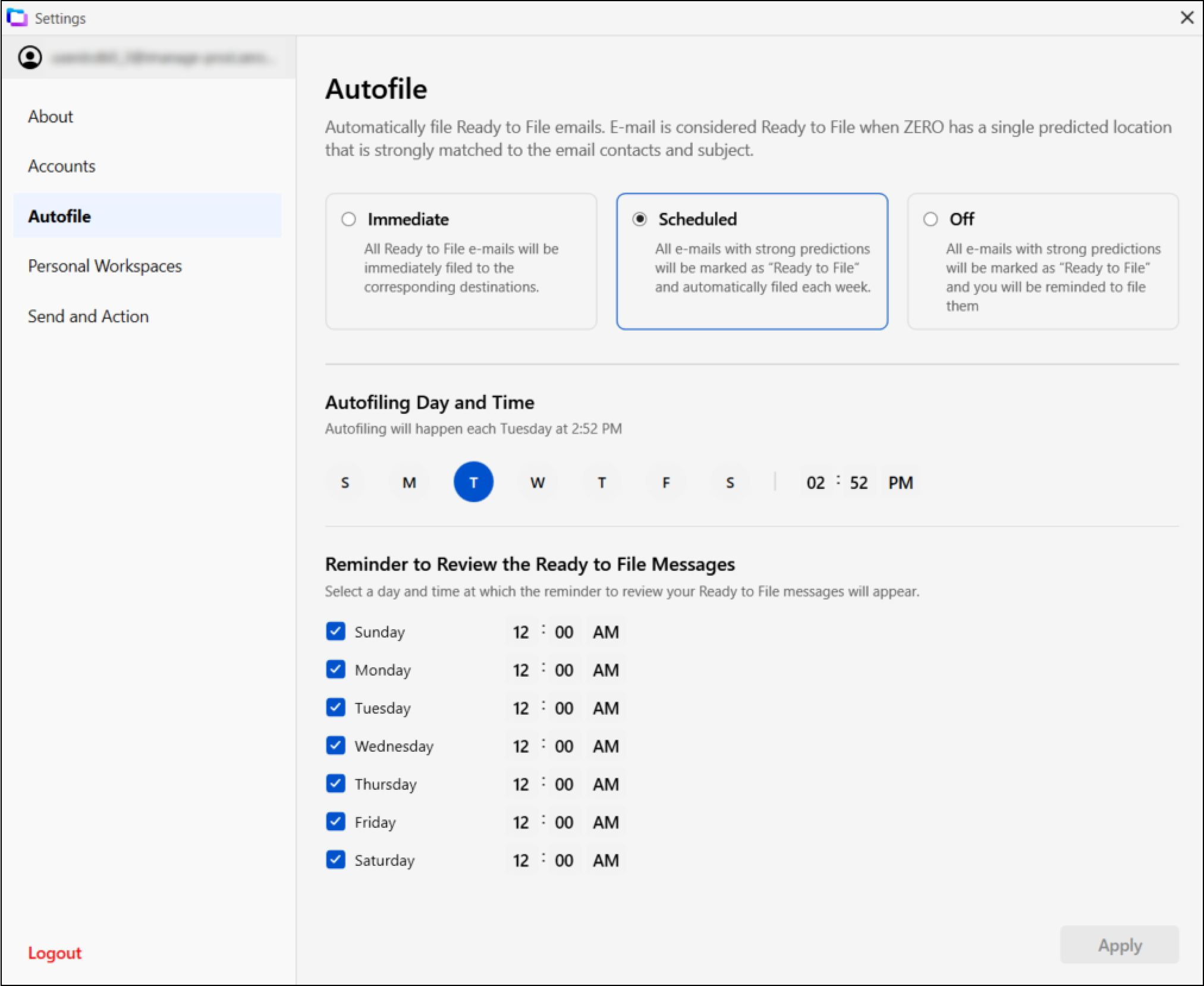Click the autofiling hour field 02
This screenshot has height=986, width=1204.
(816, 482)
